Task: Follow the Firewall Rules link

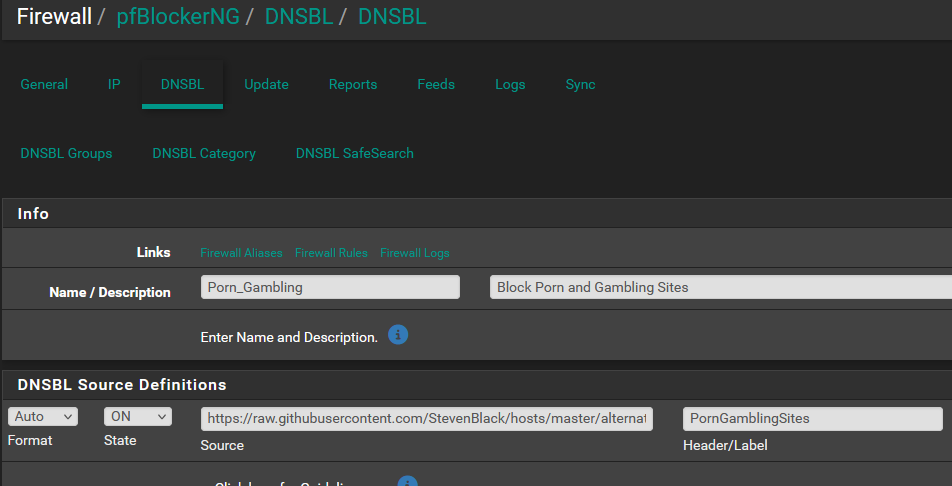Action: point(331,253)
